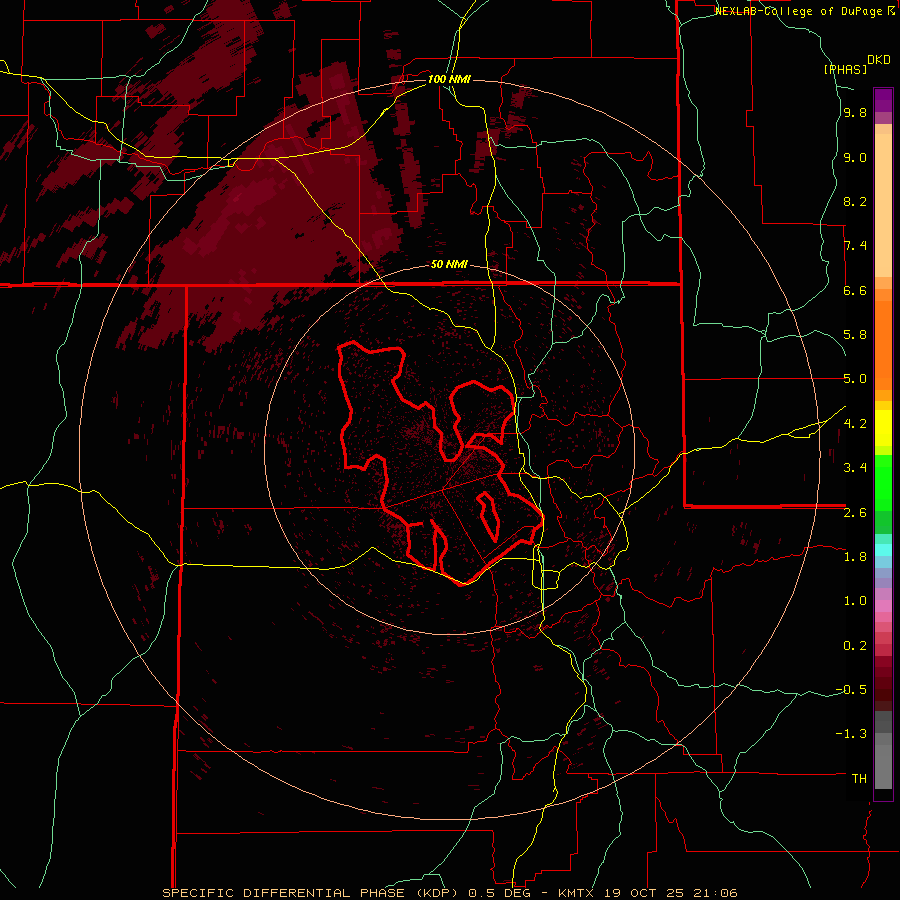
Task: Click the 8.2 scale value
Action: pos(855,201)
